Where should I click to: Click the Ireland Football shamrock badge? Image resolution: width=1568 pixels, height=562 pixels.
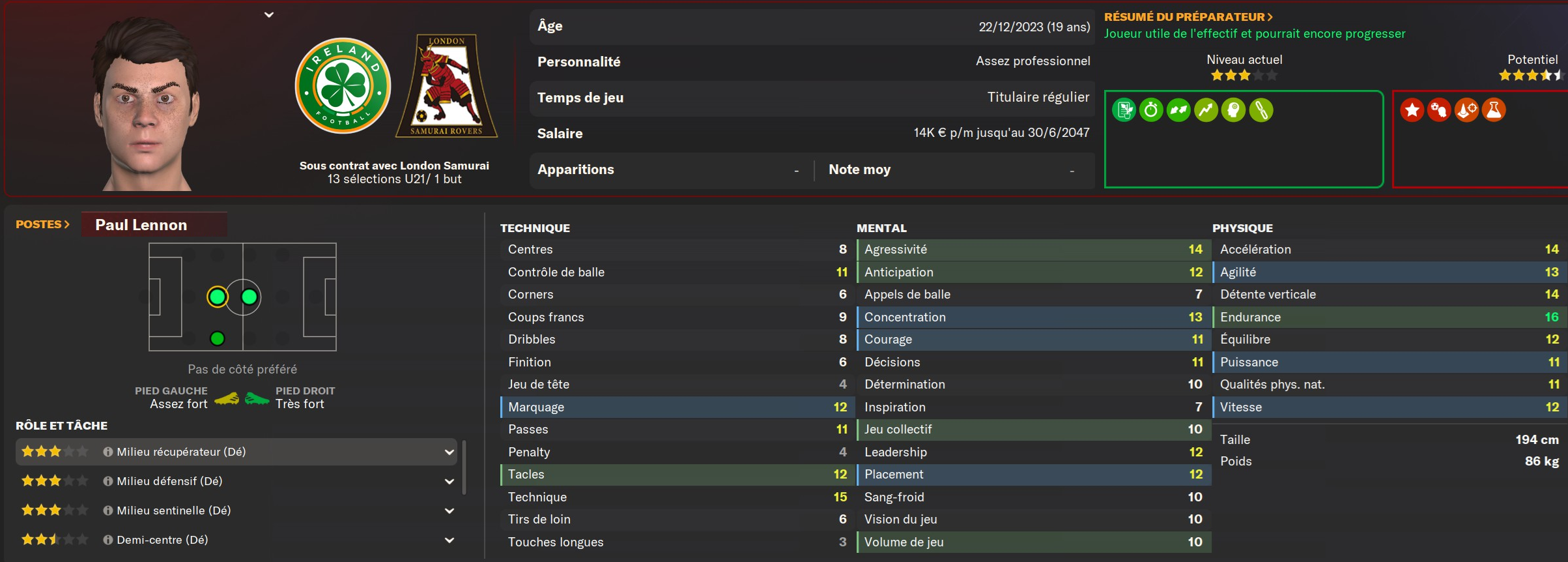343,86
